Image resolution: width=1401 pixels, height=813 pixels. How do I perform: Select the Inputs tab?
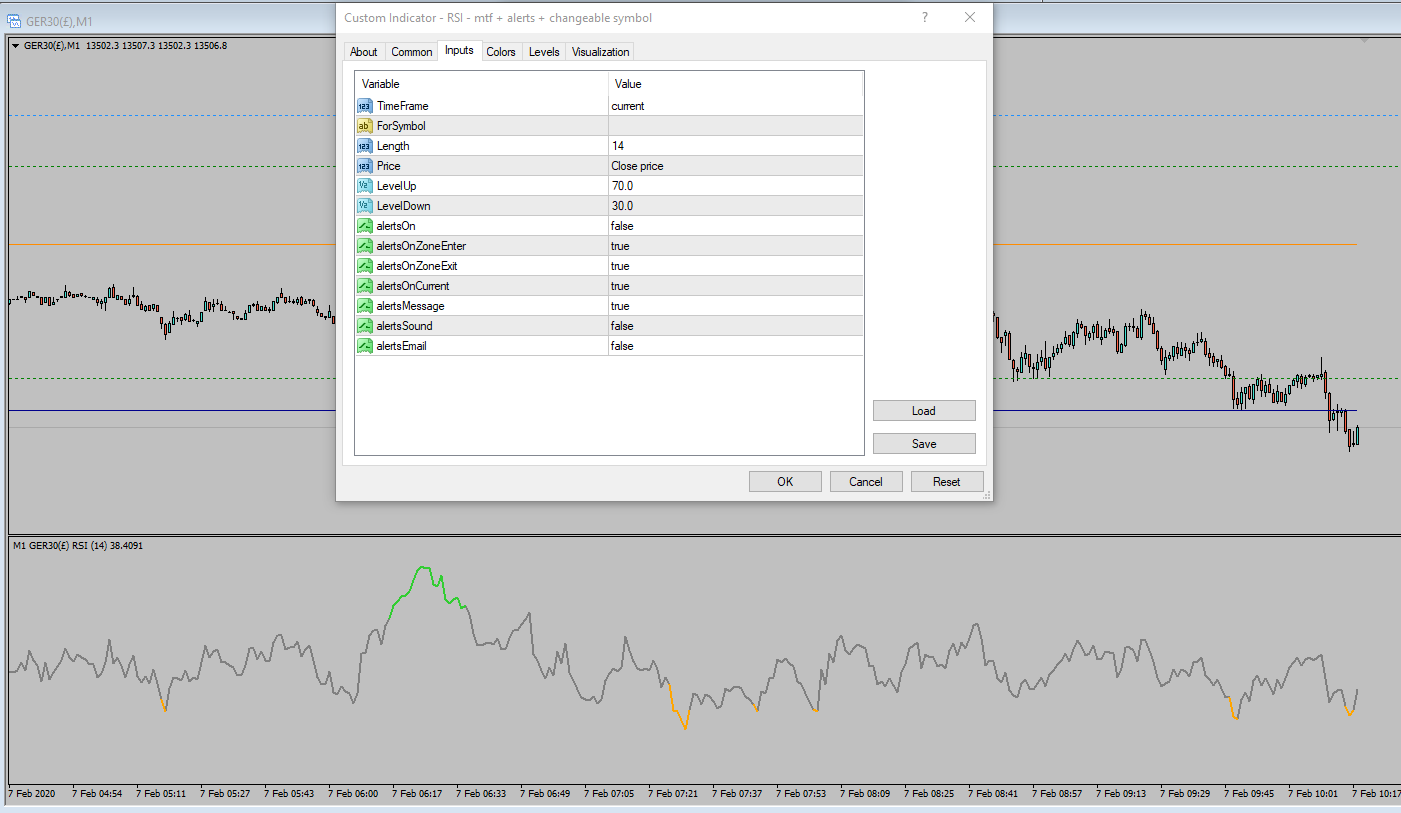[x=460, y=50]
